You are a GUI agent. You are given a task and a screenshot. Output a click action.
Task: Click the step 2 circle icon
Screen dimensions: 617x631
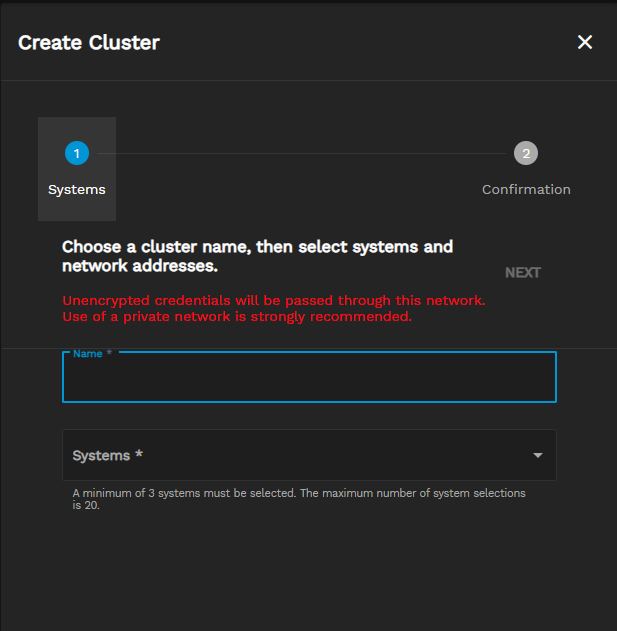click(x=526, y=153)
